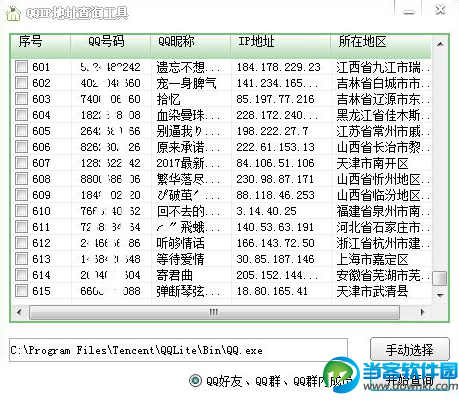Click the house app icon in title bar
459x400 pixels.
13,14
